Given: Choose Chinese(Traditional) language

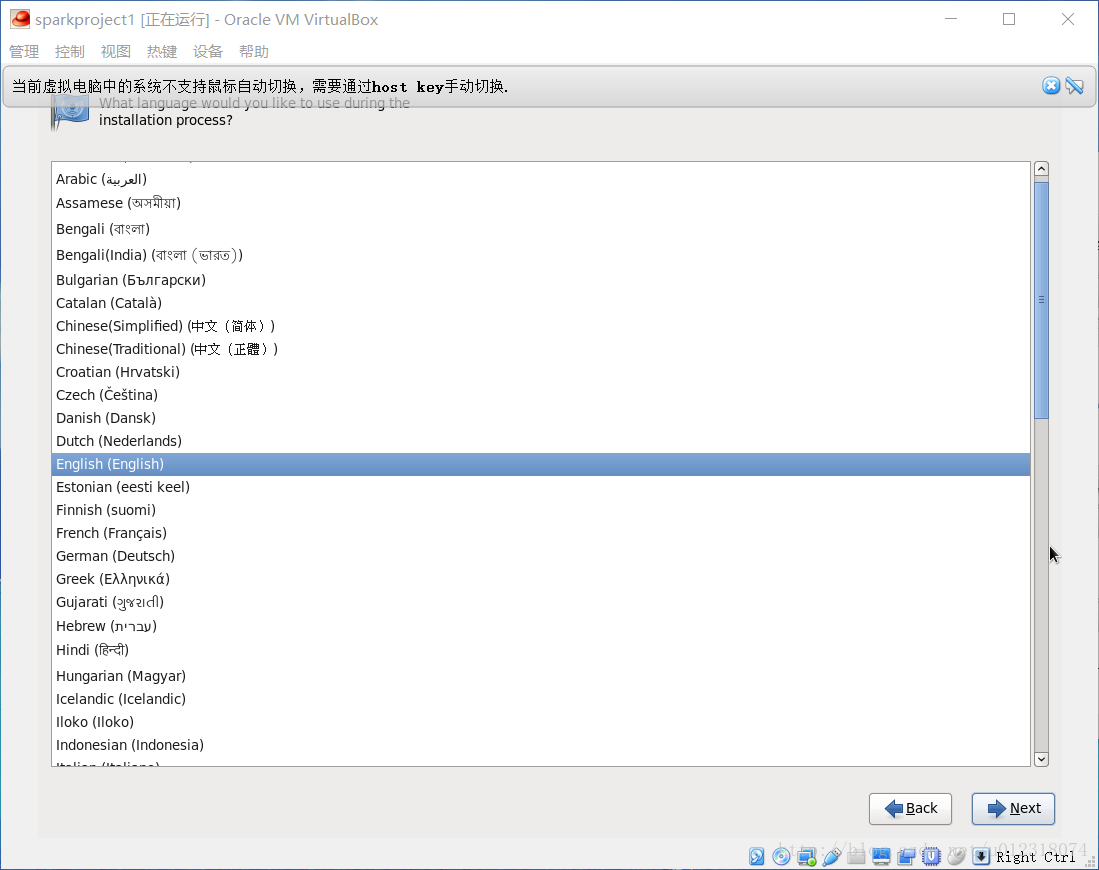Looking at the screenshot, I should pyautogui.click(x=540, y=349).
